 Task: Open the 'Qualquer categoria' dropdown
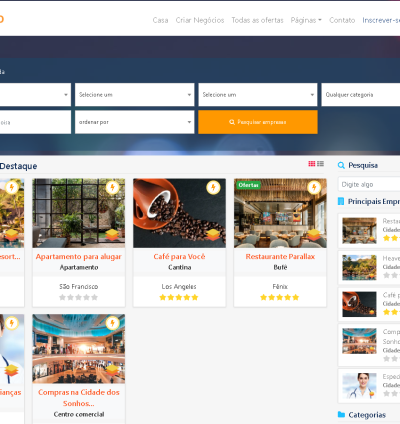click(361, 95)
